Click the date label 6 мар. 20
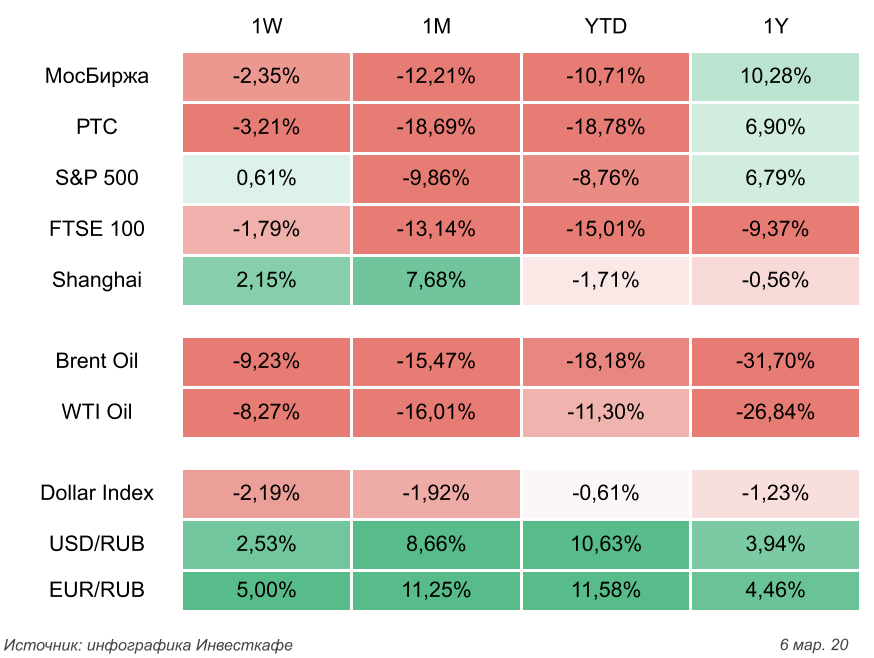 (x=813, y=644)
